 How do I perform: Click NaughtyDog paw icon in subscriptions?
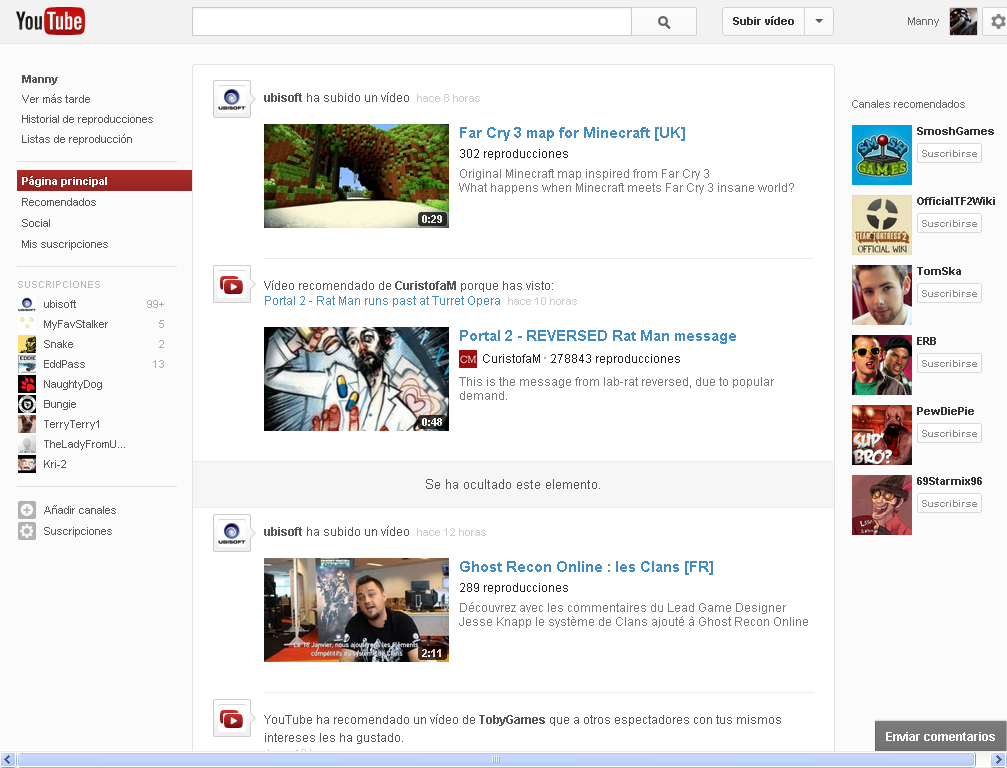click(27, 384)
